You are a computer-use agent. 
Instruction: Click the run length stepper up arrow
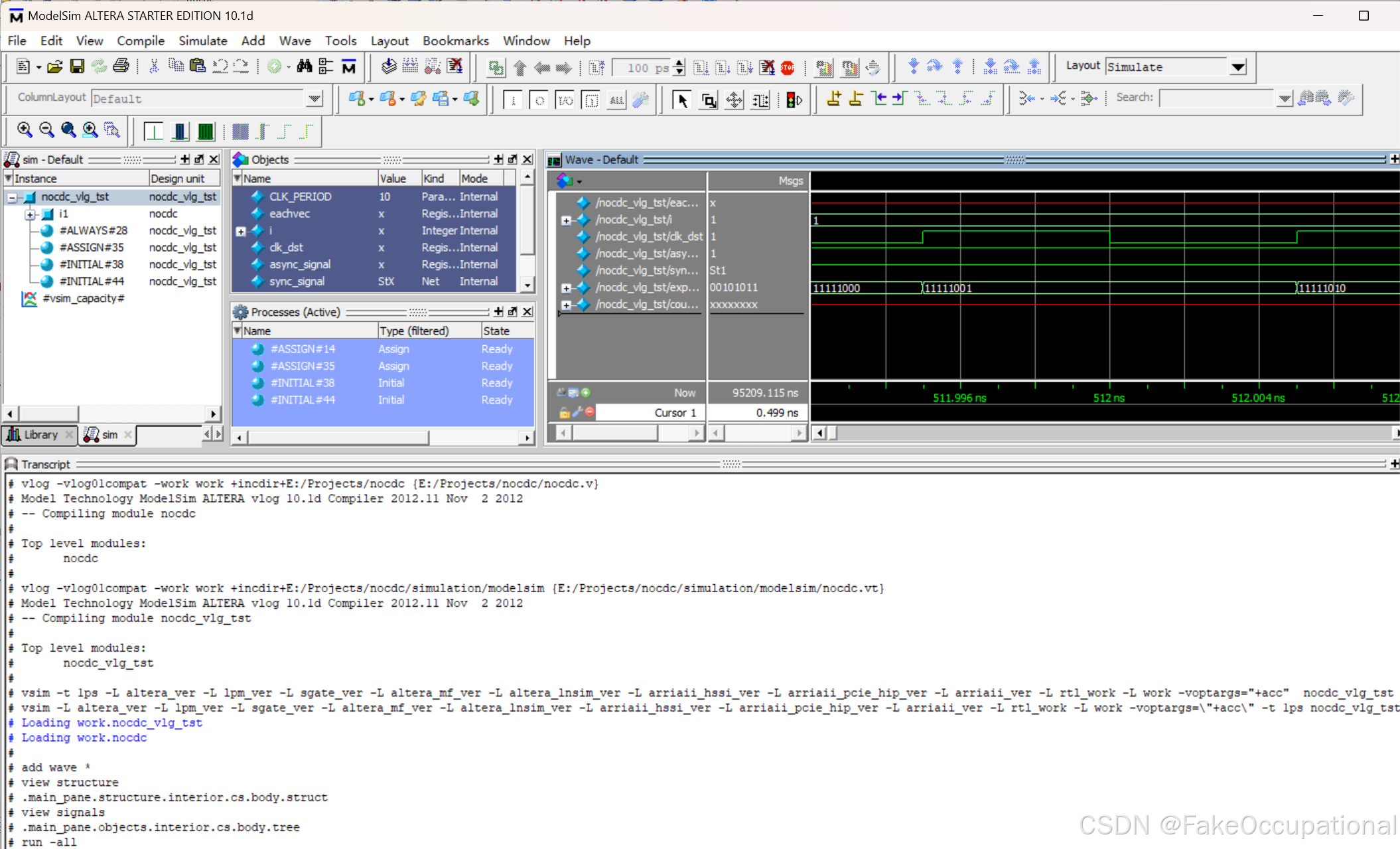[x=679, y=63]
